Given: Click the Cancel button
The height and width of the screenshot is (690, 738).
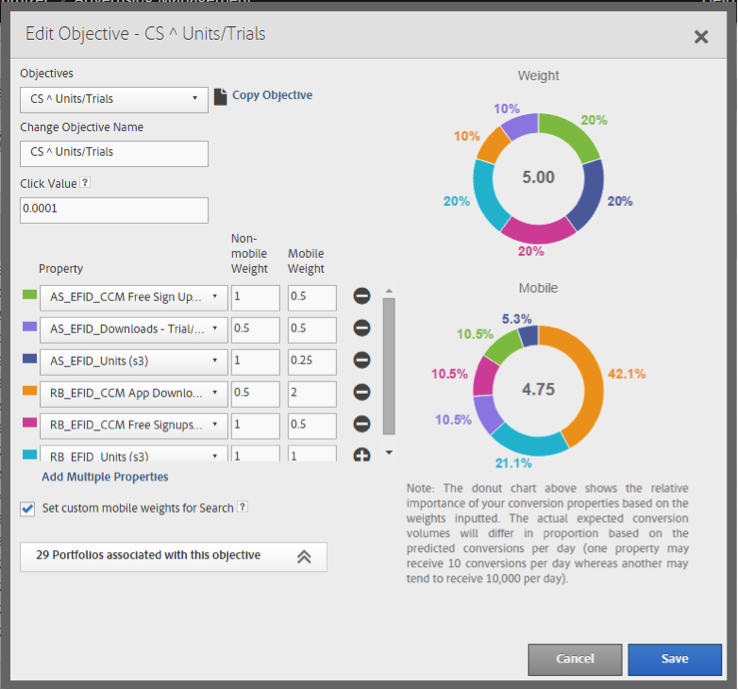Looking at the screenshot, I should pyautogui.click(x=575, y=659).
